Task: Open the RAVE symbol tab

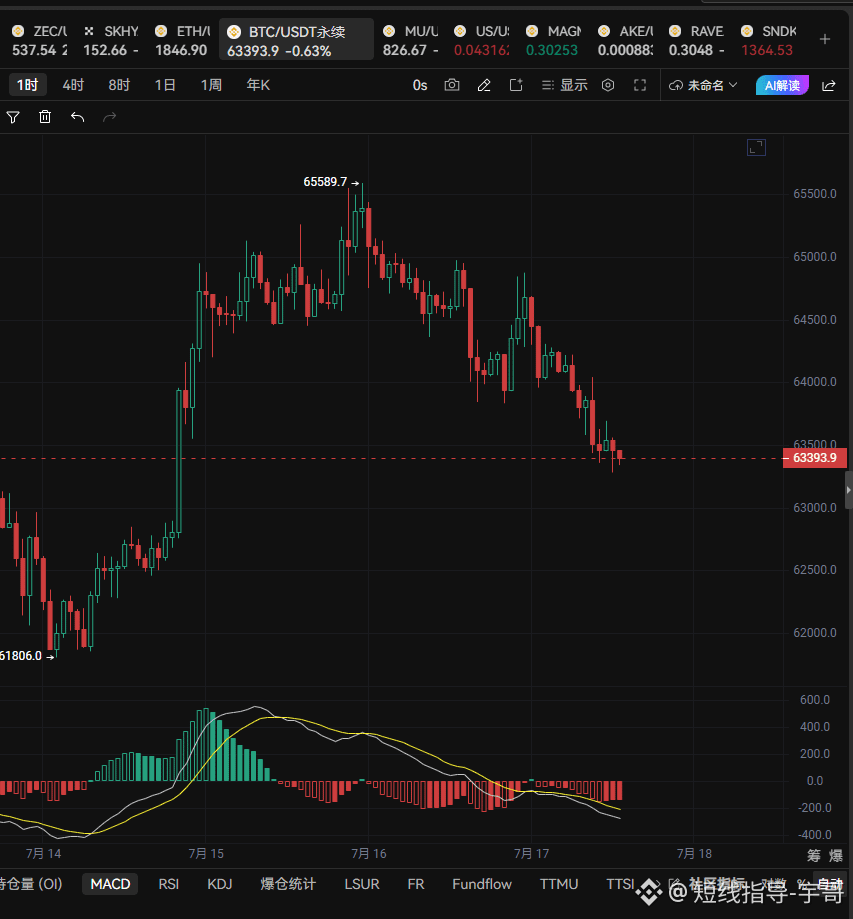Action: (x=696, y=40)
